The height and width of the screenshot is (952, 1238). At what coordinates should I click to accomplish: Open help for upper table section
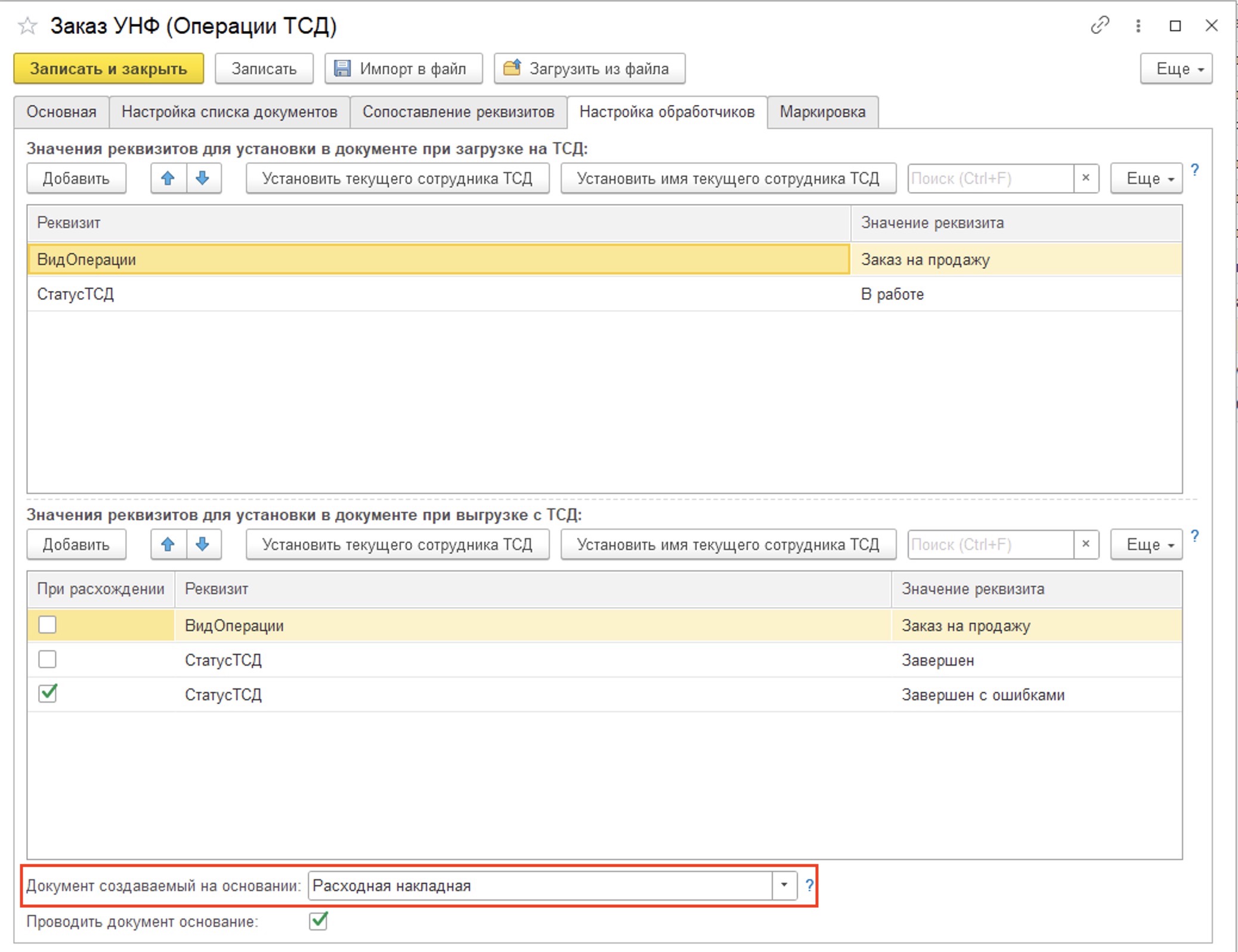[1195, 171]
